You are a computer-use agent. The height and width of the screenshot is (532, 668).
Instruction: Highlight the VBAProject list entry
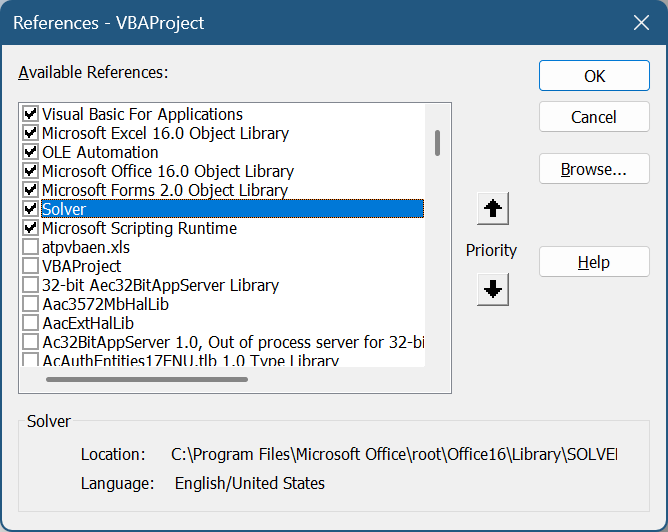[x=82, y=266]
